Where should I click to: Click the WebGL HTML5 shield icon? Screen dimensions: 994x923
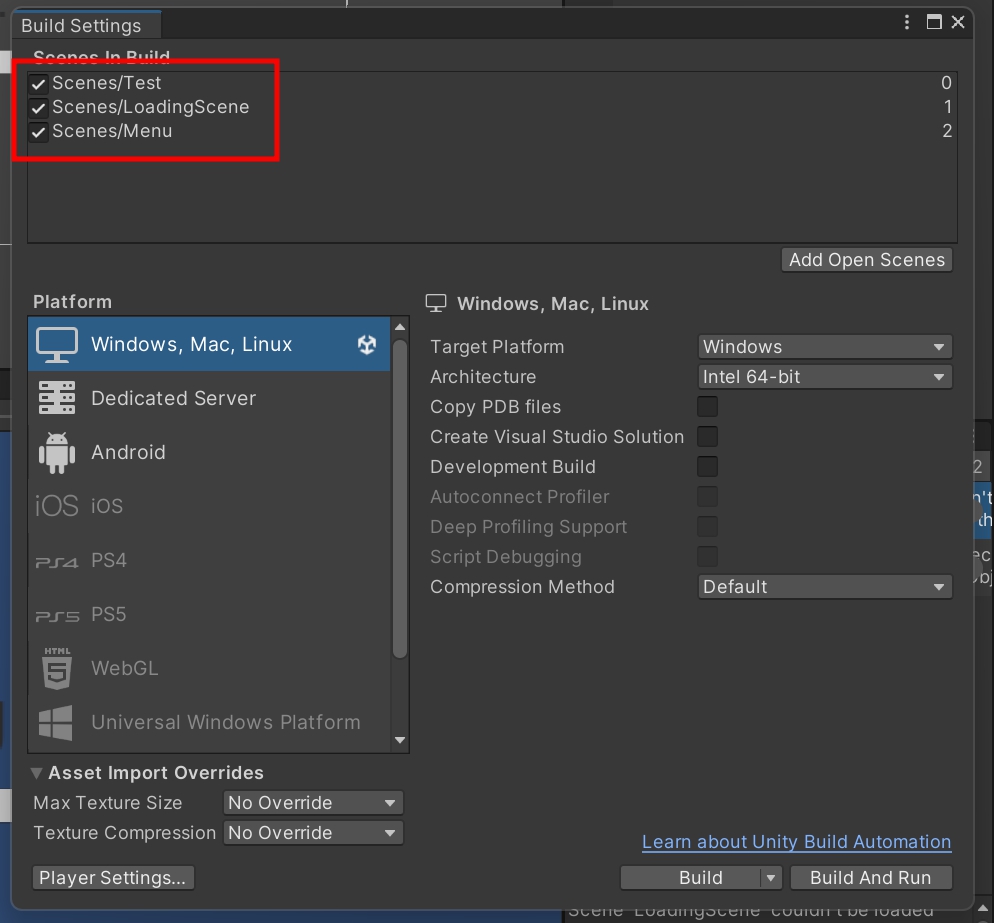[x=57, y=668]
